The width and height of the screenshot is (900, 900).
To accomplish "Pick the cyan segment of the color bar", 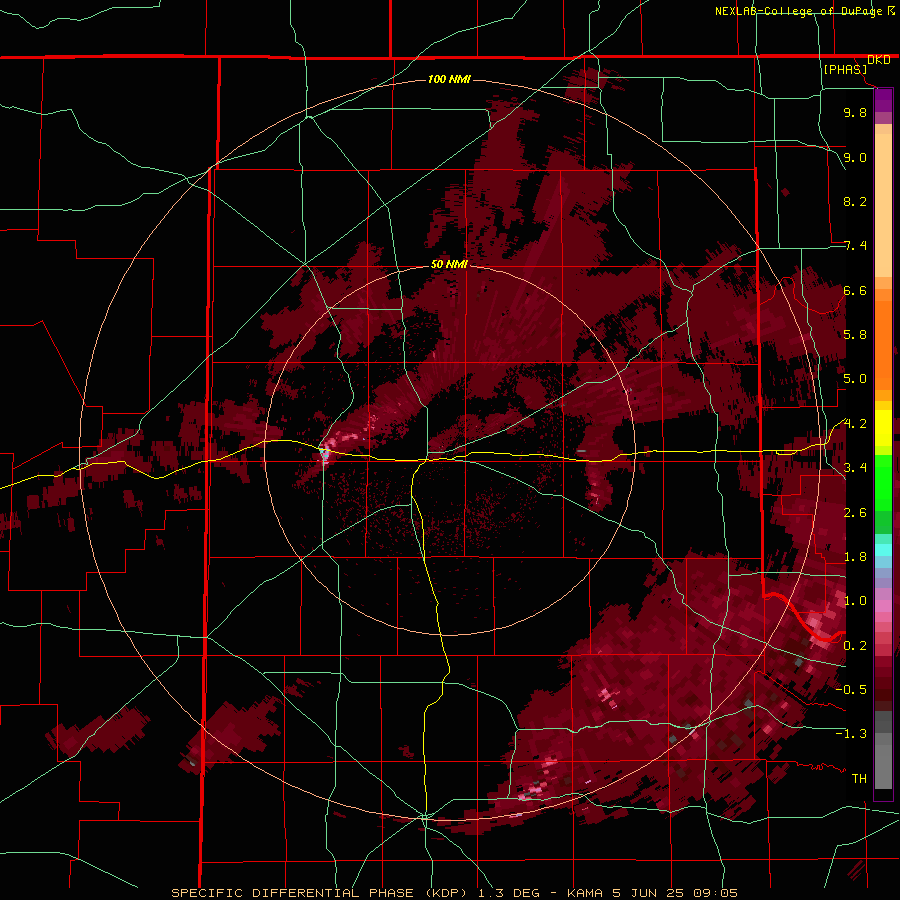I will pos(883,550).
